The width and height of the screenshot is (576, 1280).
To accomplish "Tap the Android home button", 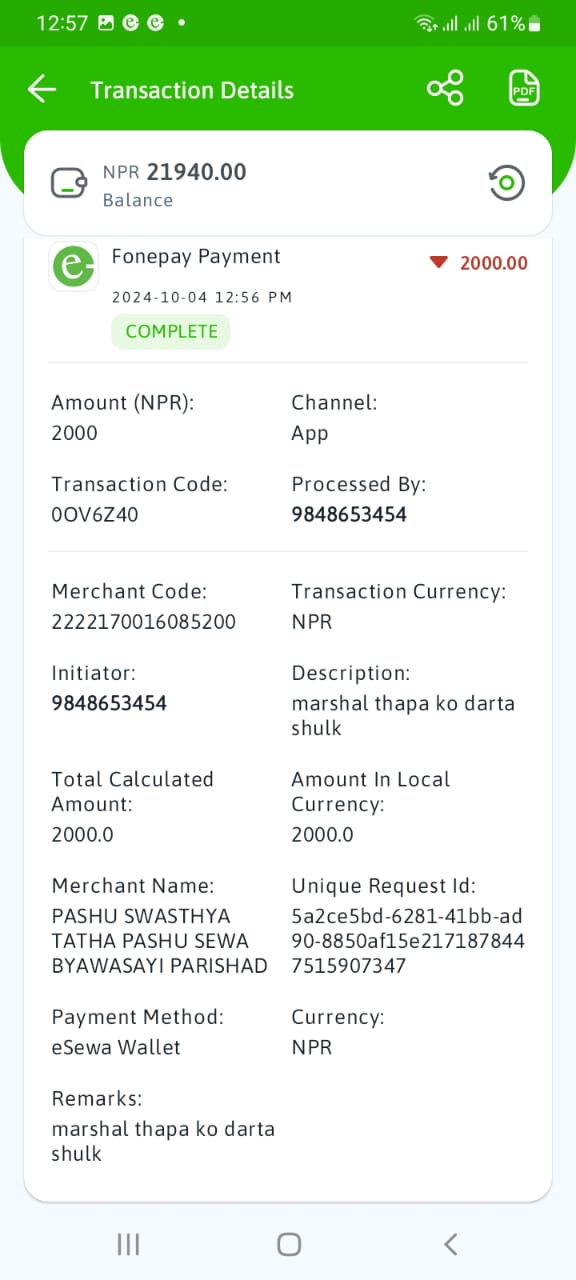I will coord(289,1244).
